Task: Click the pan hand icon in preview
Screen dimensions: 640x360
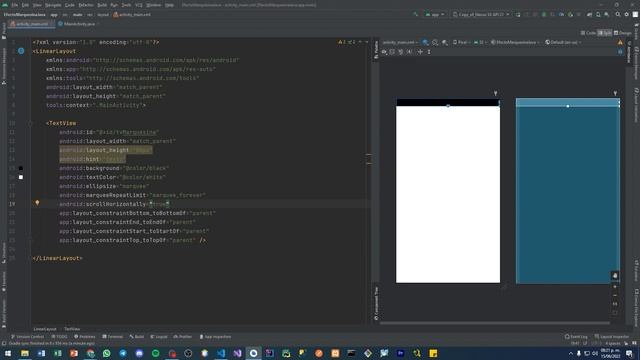Action: click(615, 276)
